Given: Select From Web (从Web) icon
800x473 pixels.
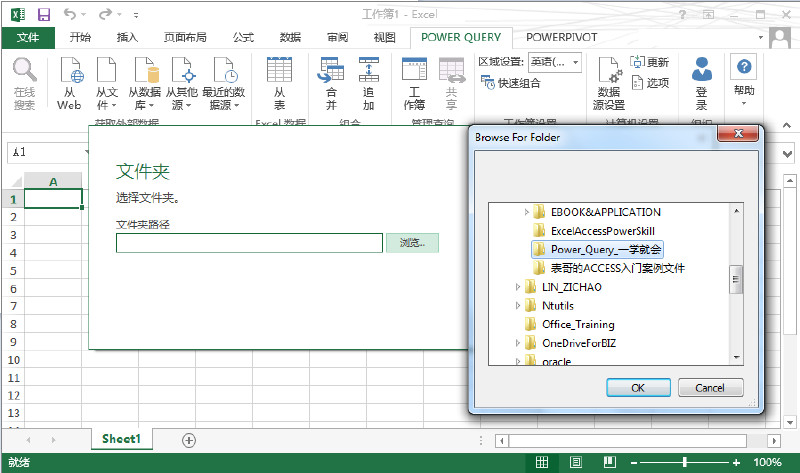Looking at the screenshot, I should click(69, 84).
